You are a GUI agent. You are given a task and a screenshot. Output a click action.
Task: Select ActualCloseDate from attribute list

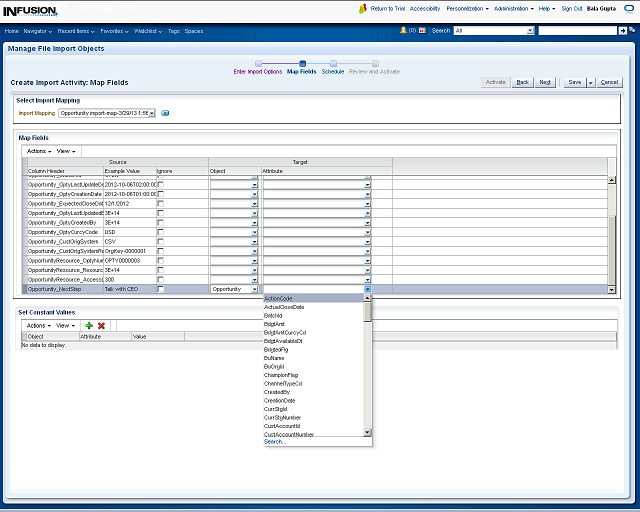point(284,307)
